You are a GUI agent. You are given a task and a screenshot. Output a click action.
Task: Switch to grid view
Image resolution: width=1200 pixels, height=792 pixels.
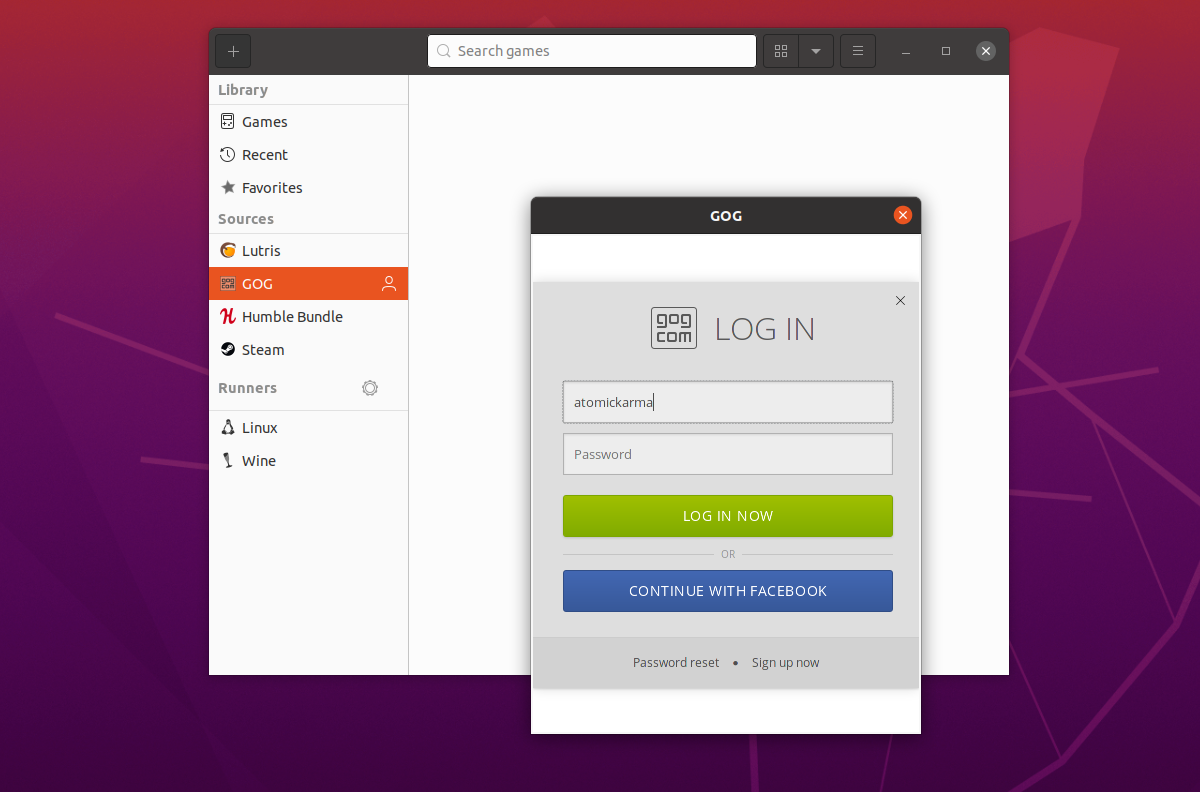781,50
